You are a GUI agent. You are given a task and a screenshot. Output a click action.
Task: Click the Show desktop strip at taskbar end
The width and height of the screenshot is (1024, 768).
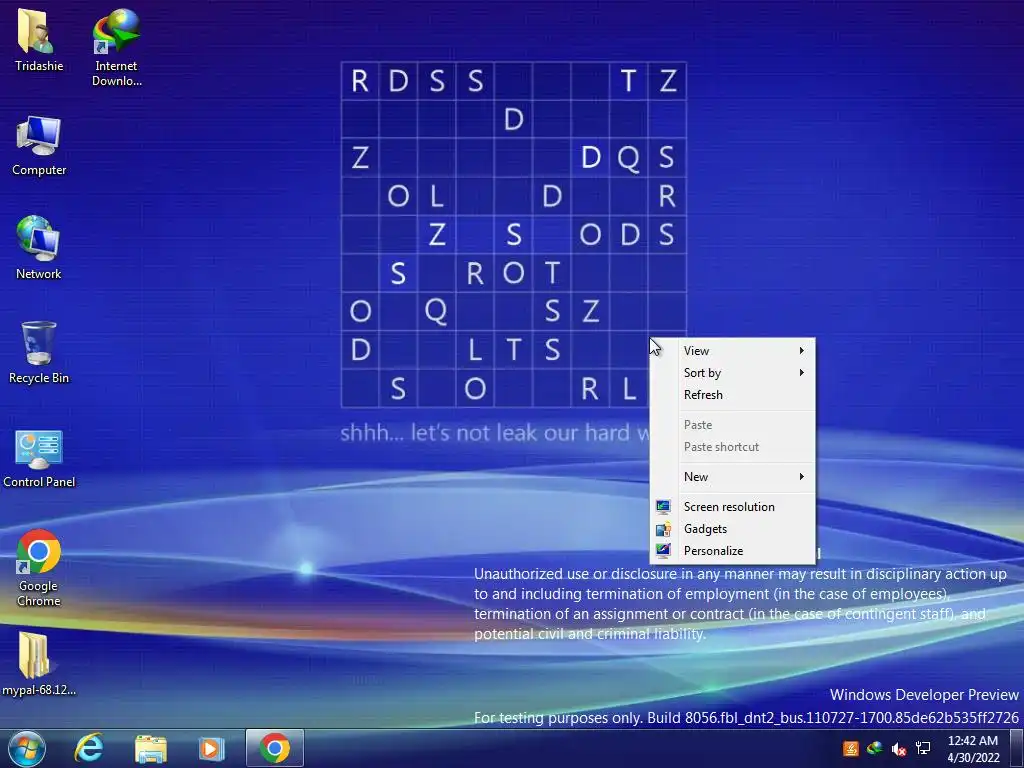click(x=1017, y=748)
